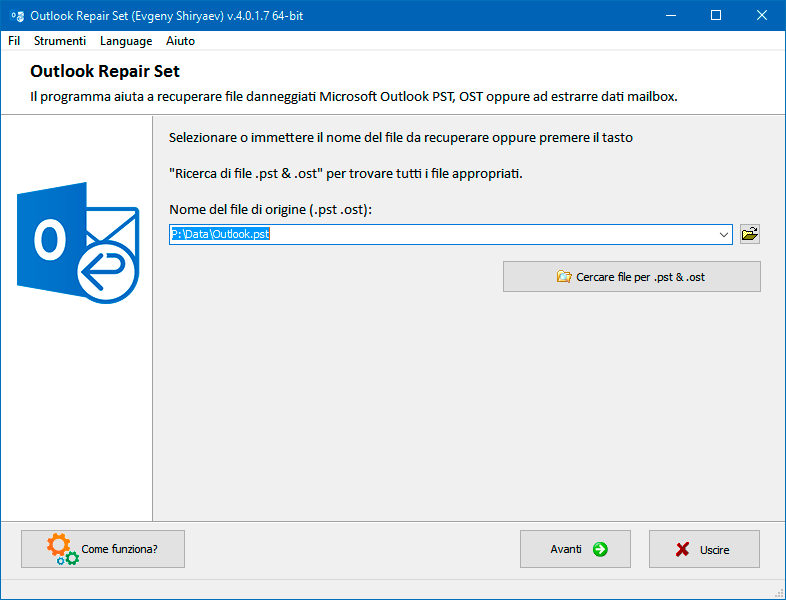Click the folder search icon on Cercare button

tap(564, 276)
